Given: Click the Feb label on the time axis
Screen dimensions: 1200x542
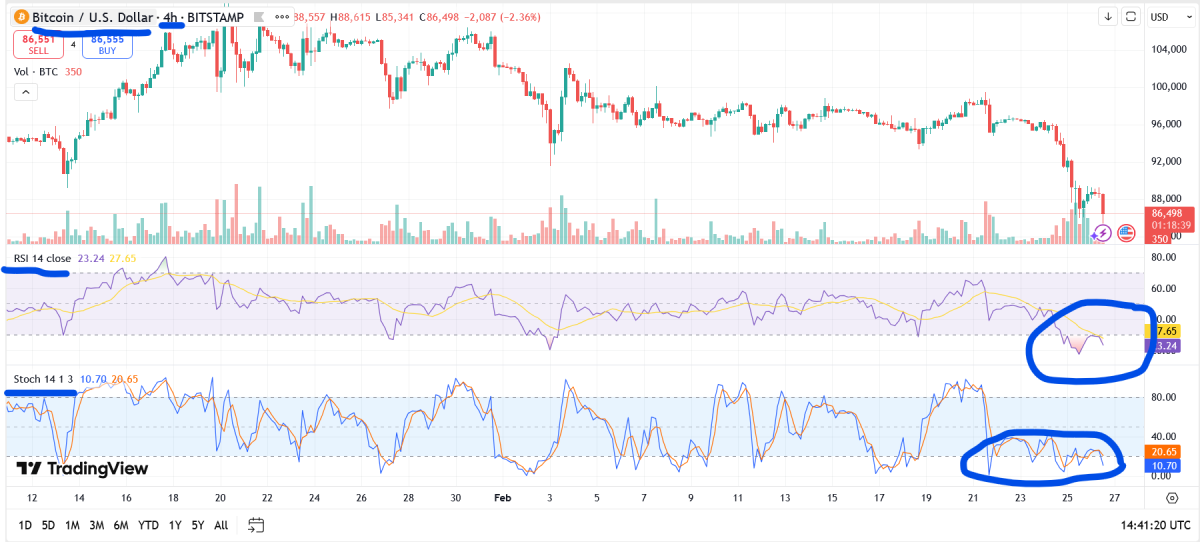Looking at the screenshot, I should pyautogui.click(x=503, y=497).
